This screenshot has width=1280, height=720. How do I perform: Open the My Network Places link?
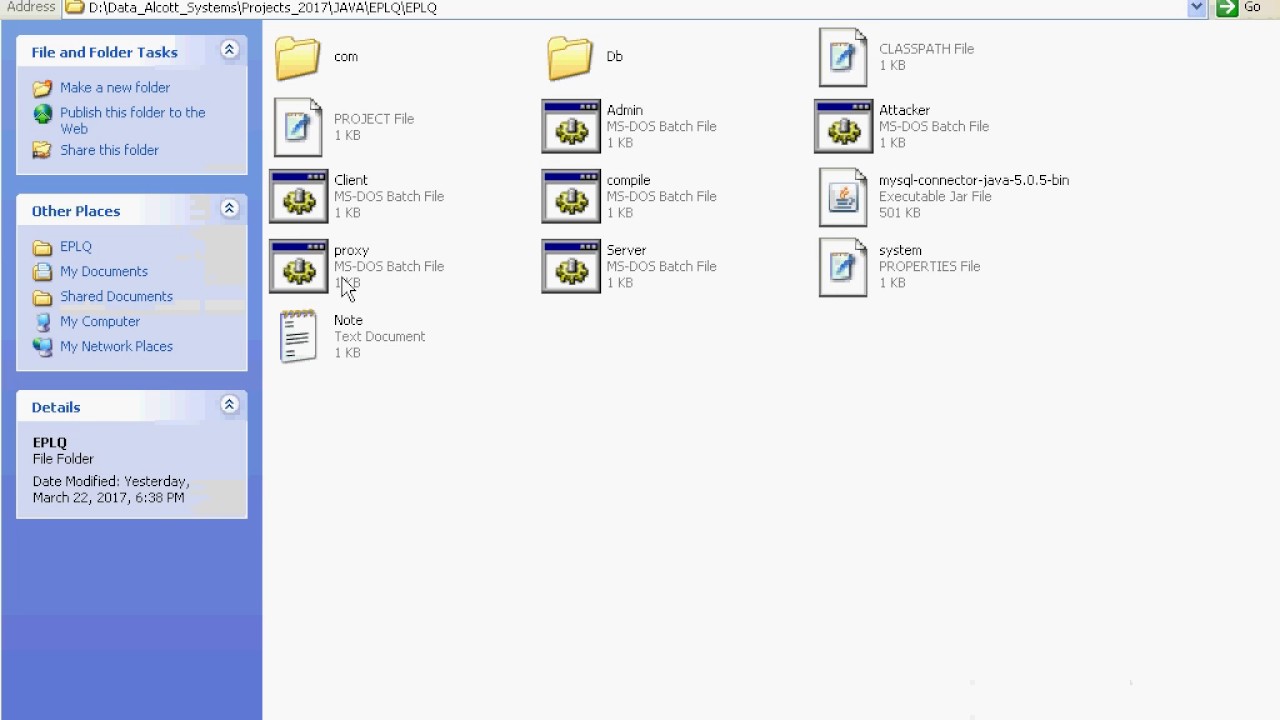click(116, 347)
